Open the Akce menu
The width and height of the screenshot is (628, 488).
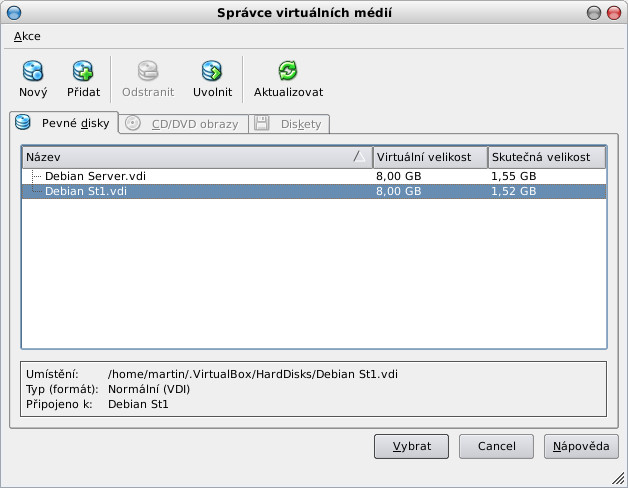(28, 36)
